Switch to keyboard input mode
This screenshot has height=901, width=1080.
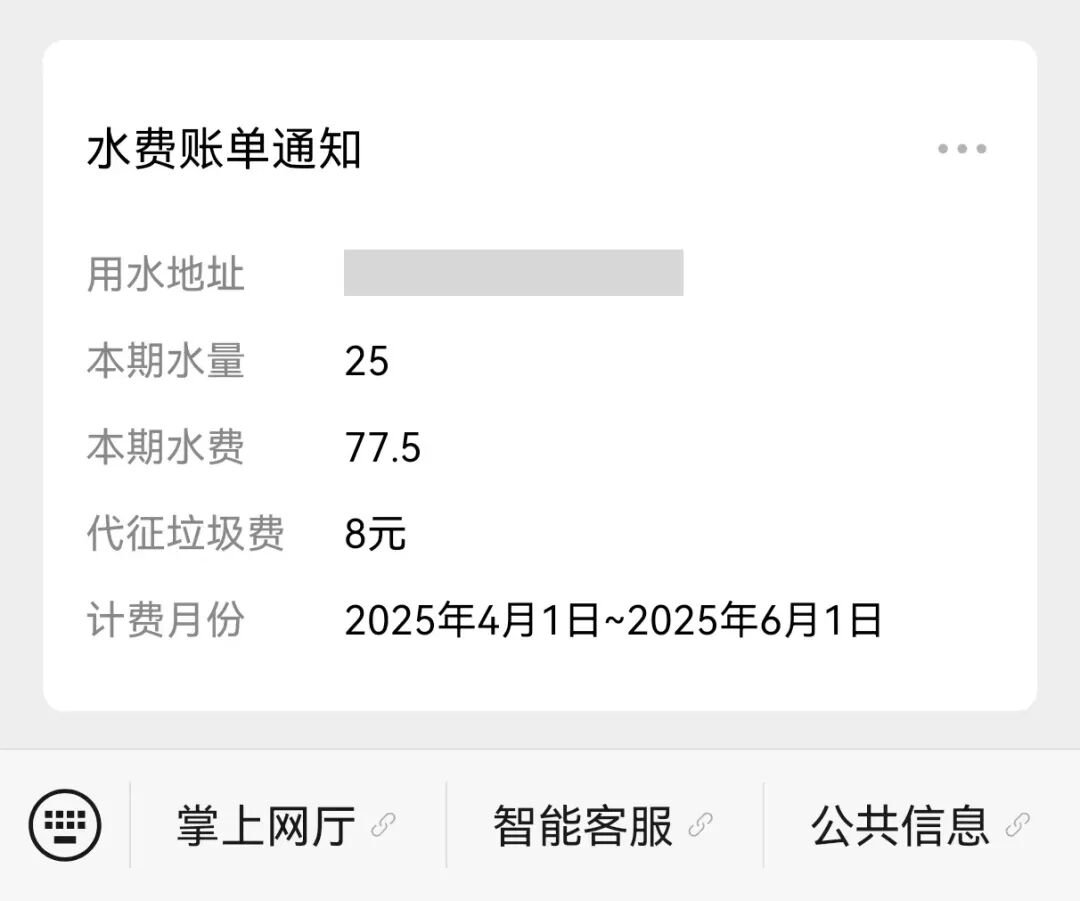[65, 825]
